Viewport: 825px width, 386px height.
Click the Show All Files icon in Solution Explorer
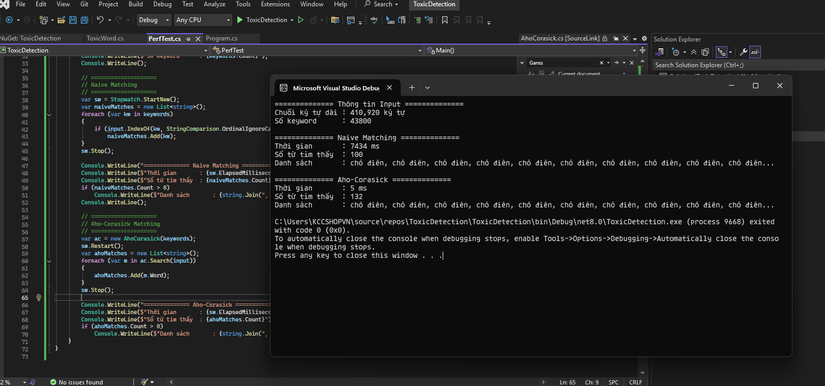click(x=706, y=52)
